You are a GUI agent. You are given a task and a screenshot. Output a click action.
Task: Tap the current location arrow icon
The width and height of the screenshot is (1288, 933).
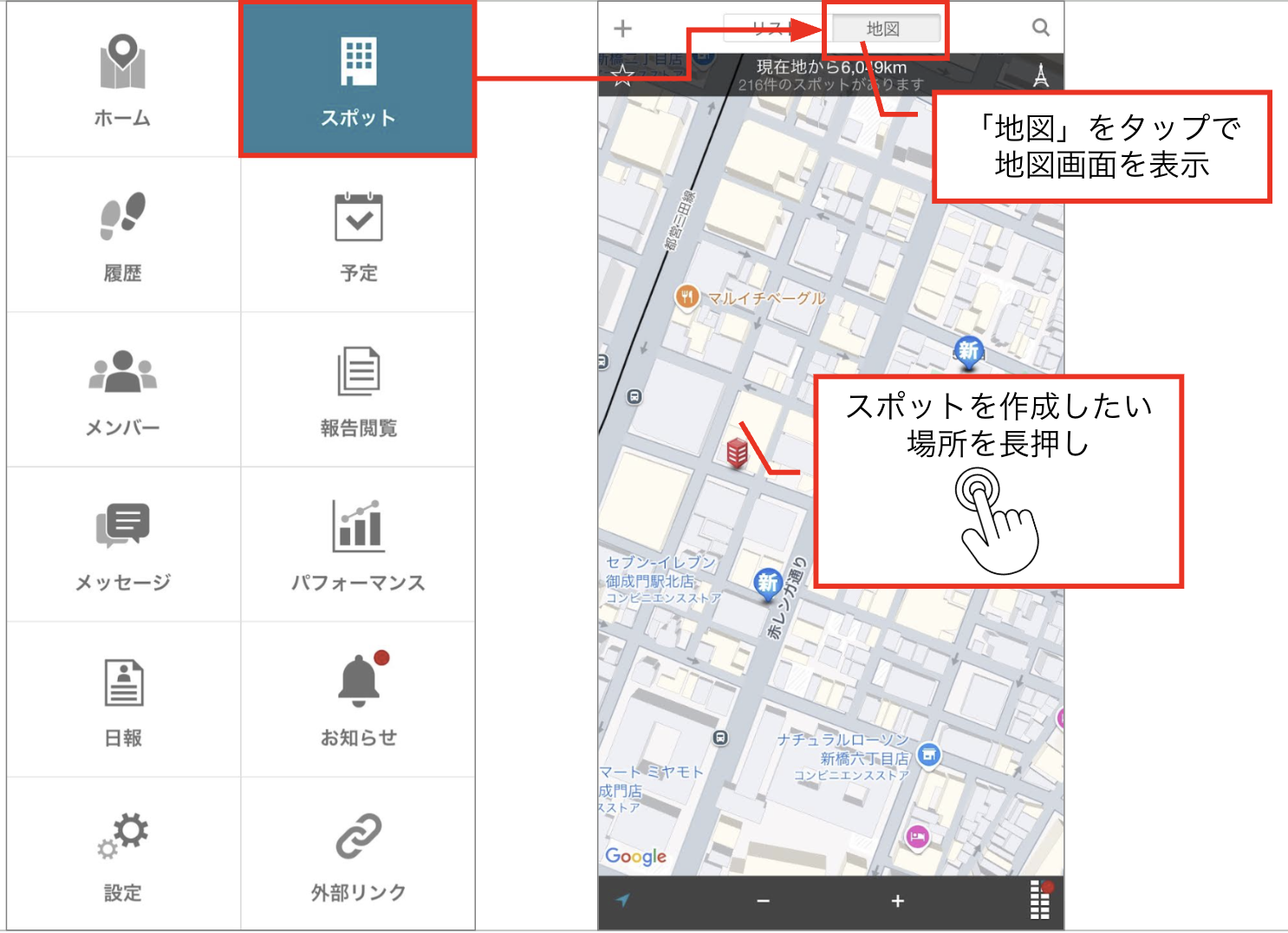[622, 900]
